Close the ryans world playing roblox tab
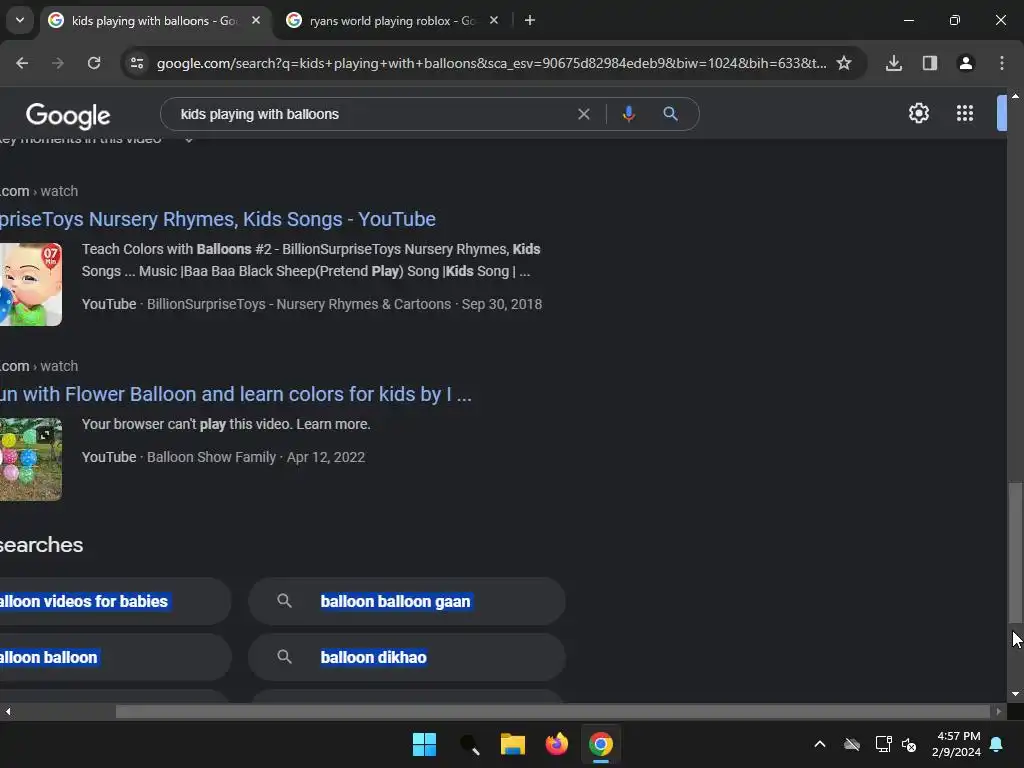Image resolution: width=1024 pixels, height=768 pixels. pyautogui.click(x=494, y=21)
